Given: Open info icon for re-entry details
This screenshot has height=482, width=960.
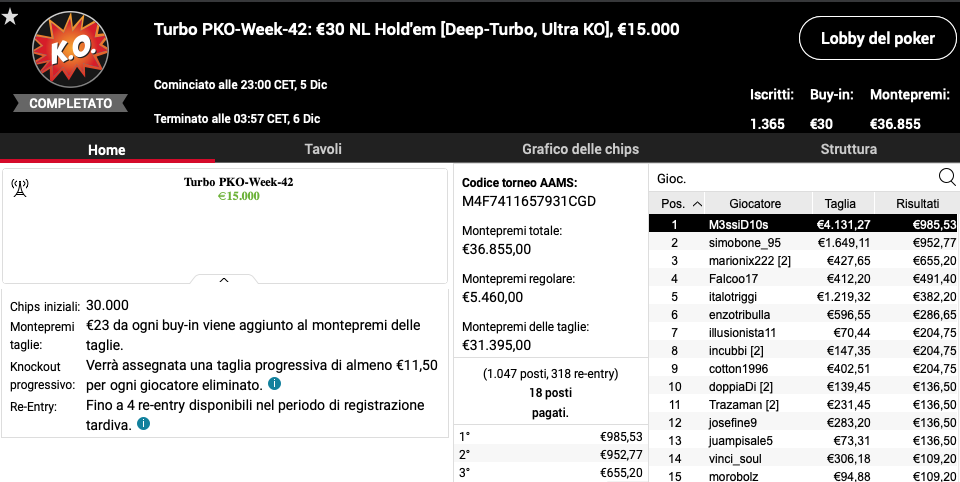Looking at the screenshot, I should [x=143, y=423].
